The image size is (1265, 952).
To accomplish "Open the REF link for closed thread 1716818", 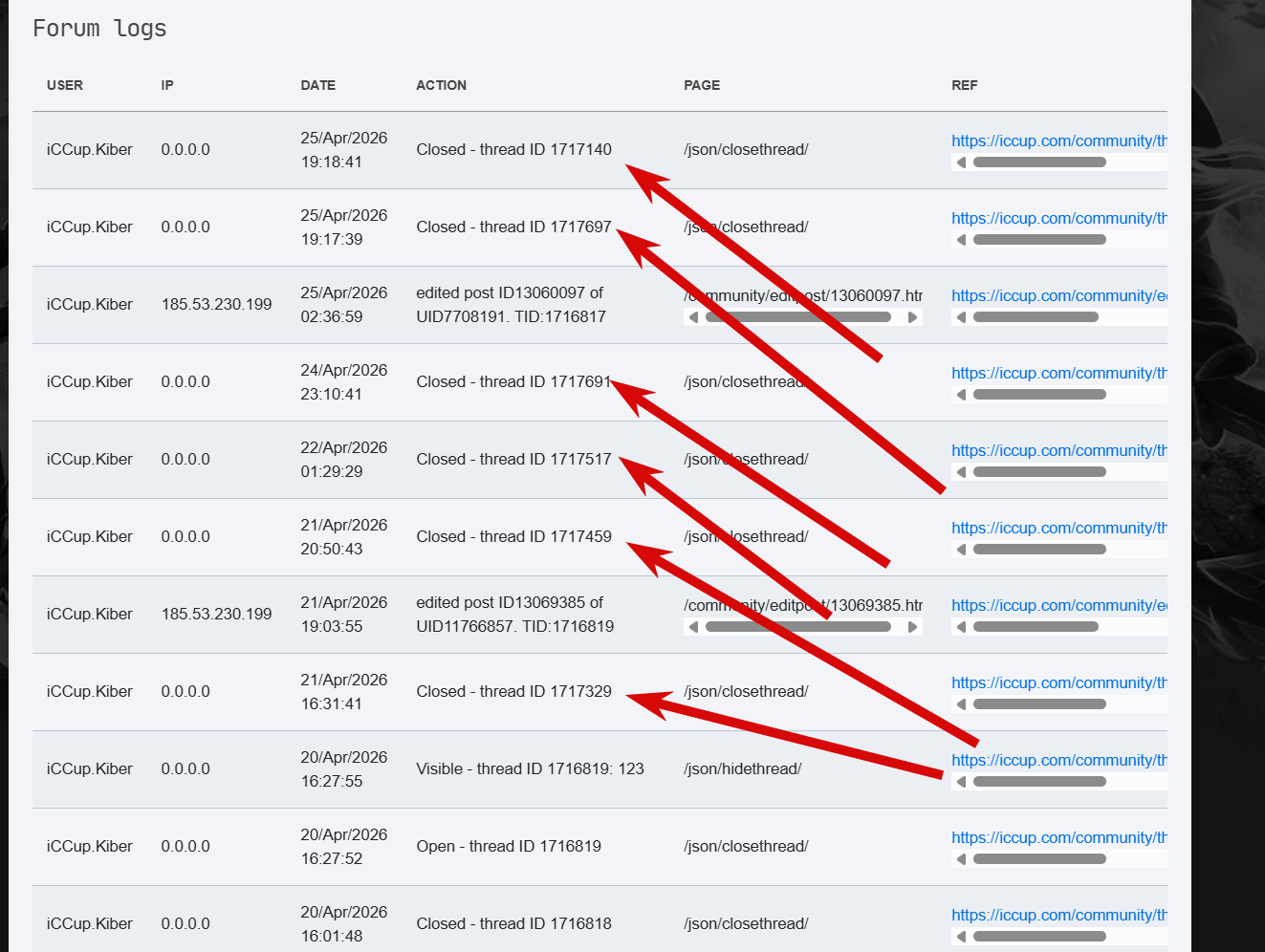I will 1059,915.
